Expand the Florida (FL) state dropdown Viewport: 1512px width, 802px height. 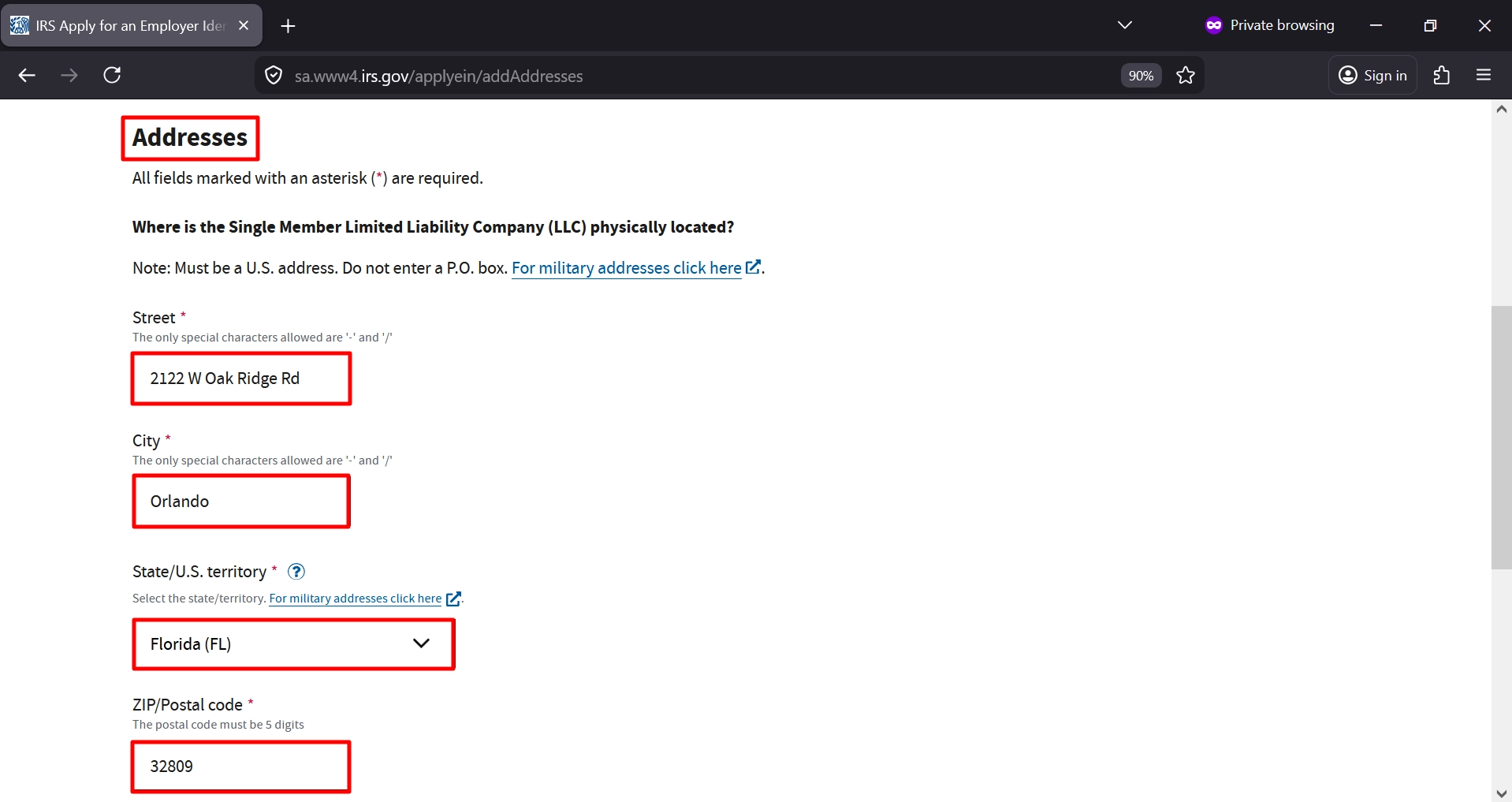[293, 644]
